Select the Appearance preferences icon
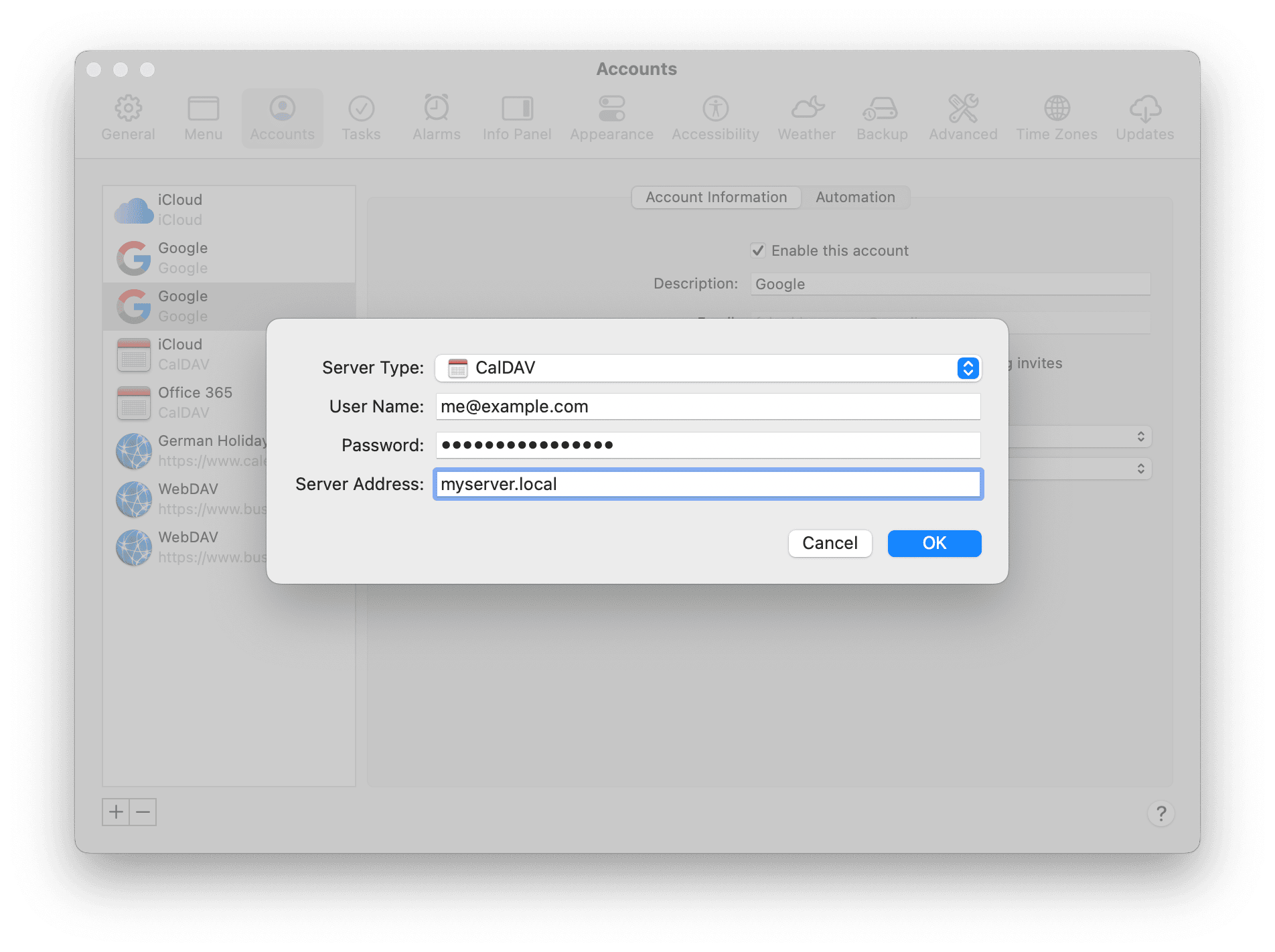The image size is (1275, 952). [611, 117]
